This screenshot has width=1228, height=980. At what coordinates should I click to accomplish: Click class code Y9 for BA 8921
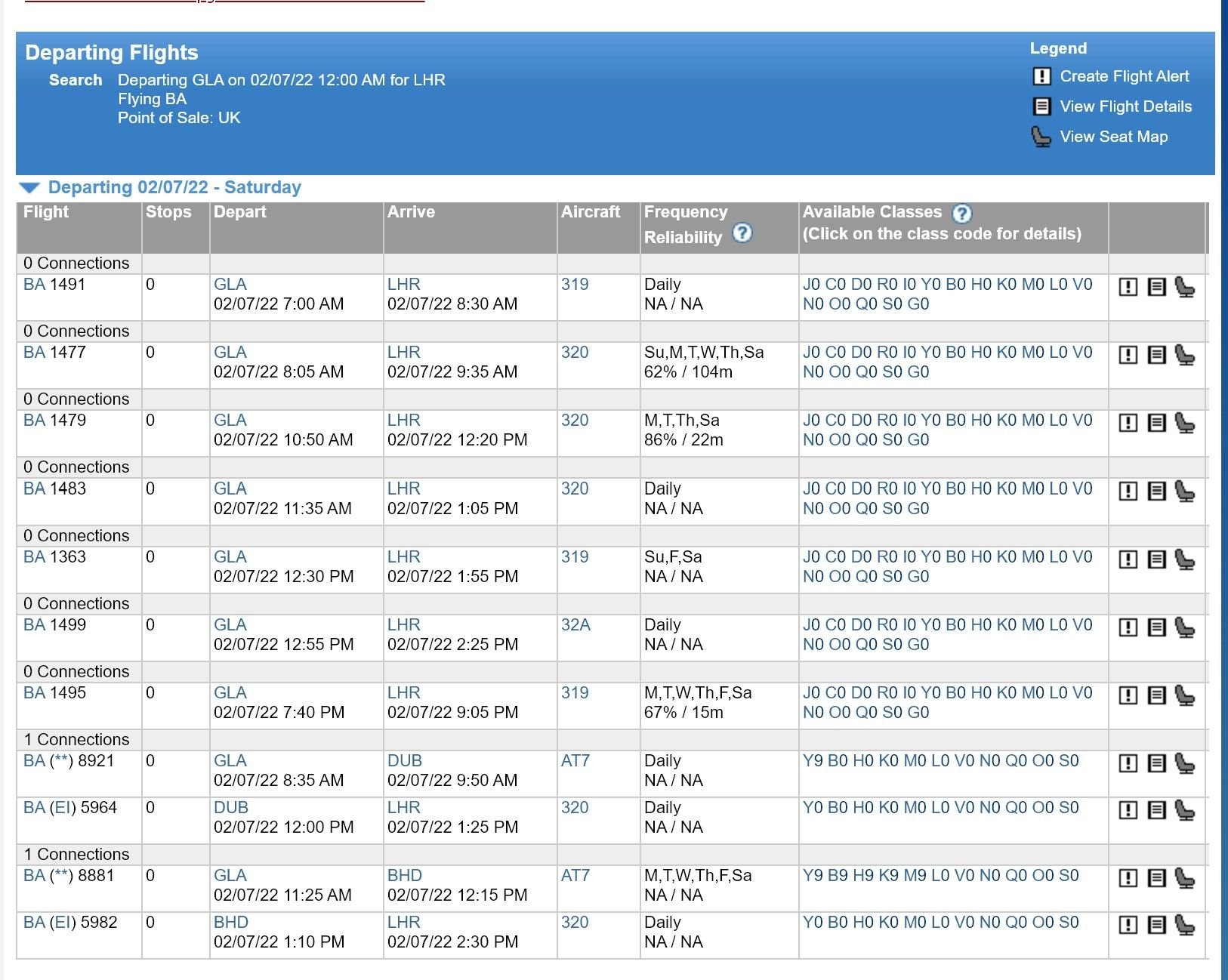point(813,761)
